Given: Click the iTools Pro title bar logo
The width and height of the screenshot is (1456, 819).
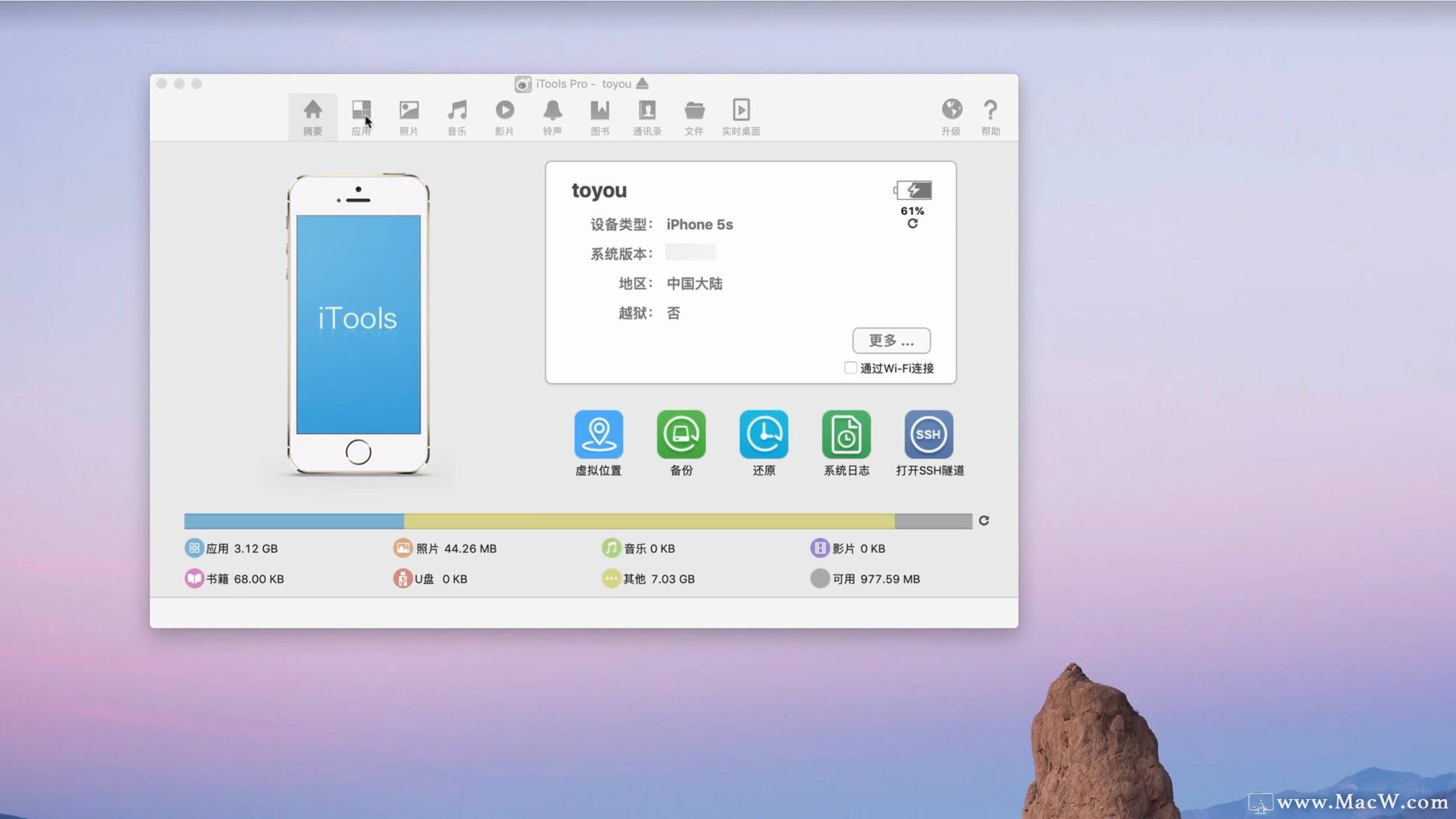Looking at the screenshot, I should coord(523,84).
